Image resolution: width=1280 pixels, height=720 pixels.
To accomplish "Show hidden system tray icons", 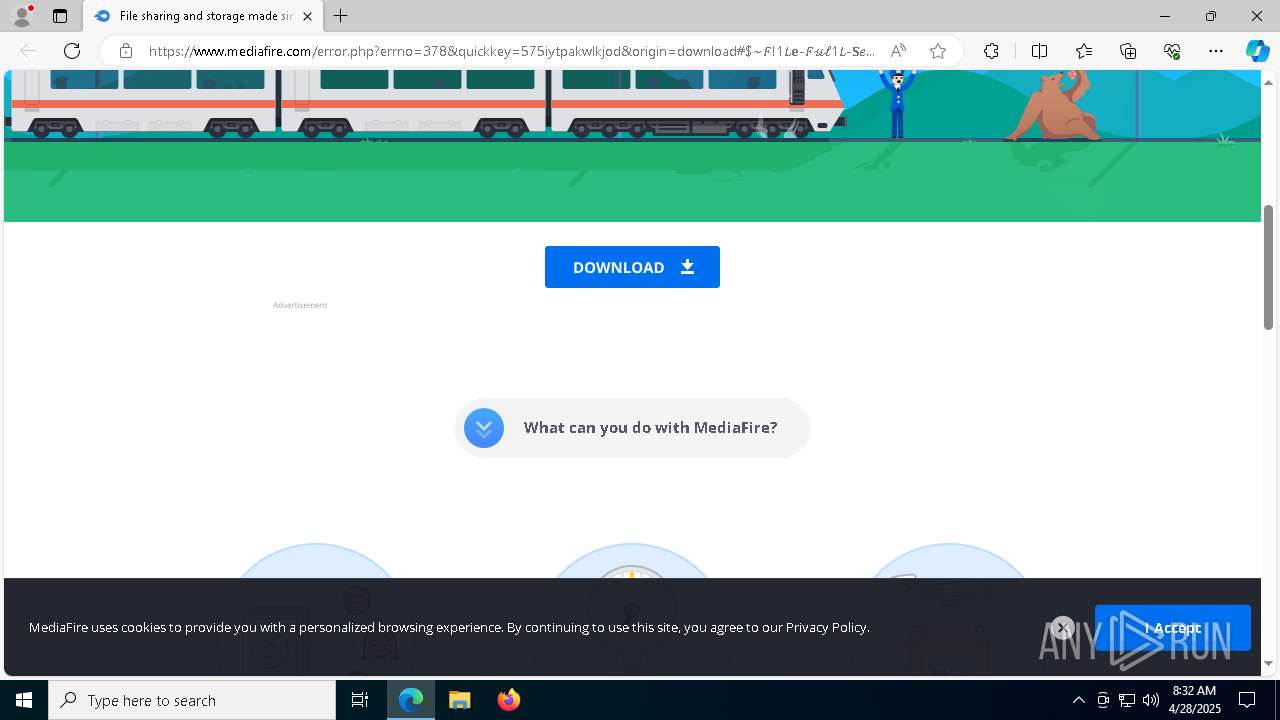I will [1078, 700].
